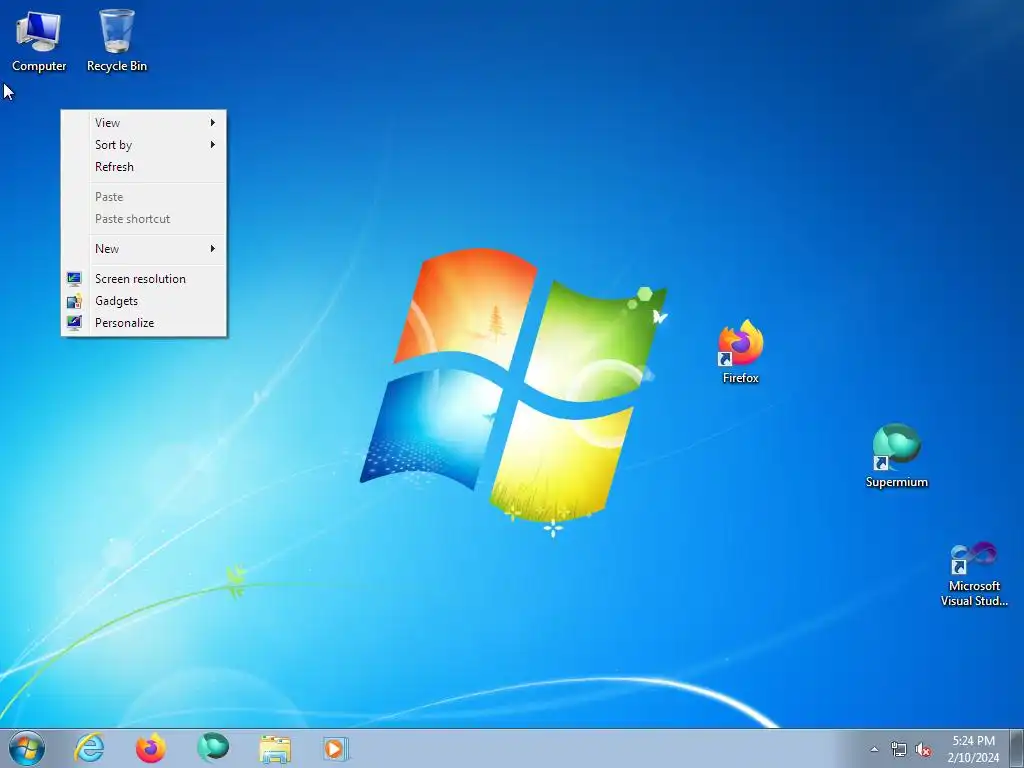Open the Start menu orb
Image resolution: width=1024 pixels, height=768 pixels.
27,748
